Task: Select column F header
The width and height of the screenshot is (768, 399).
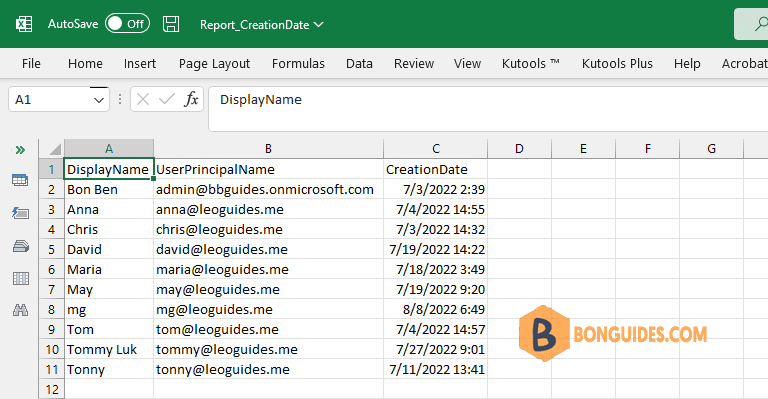Action: [648, 149]
